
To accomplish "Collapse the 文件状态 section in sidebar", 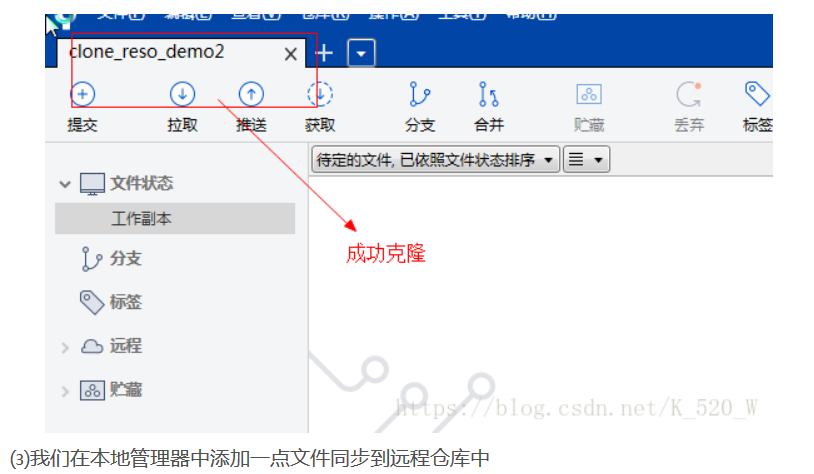I will pos(65,184).
